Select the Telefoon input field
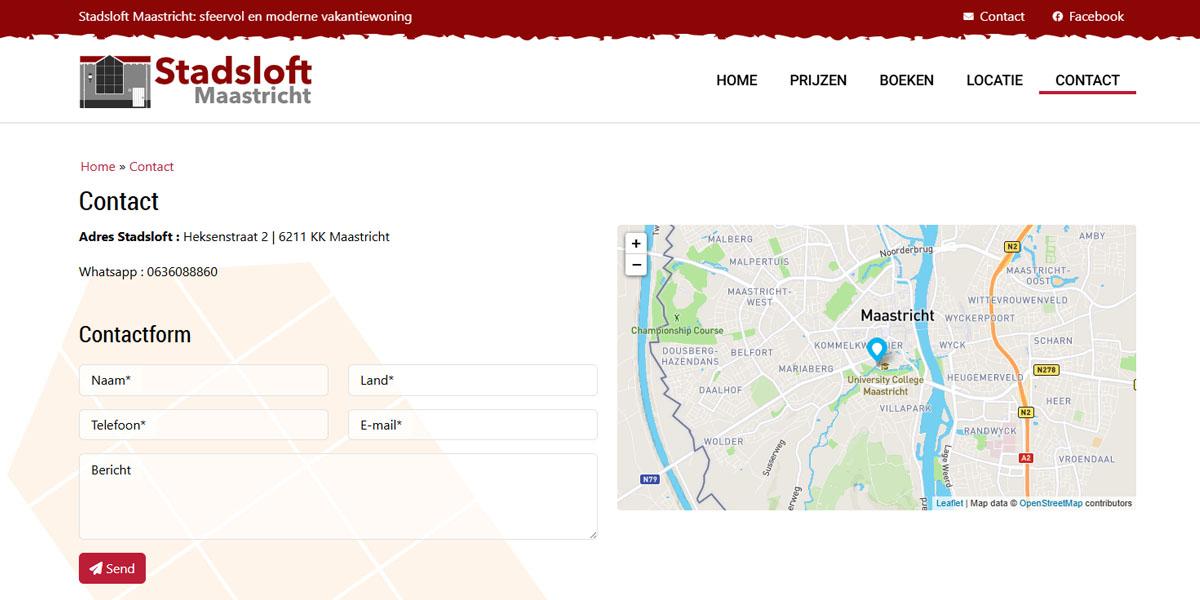Viewport: 1200px width, 600px height. (x=203, y=425)
